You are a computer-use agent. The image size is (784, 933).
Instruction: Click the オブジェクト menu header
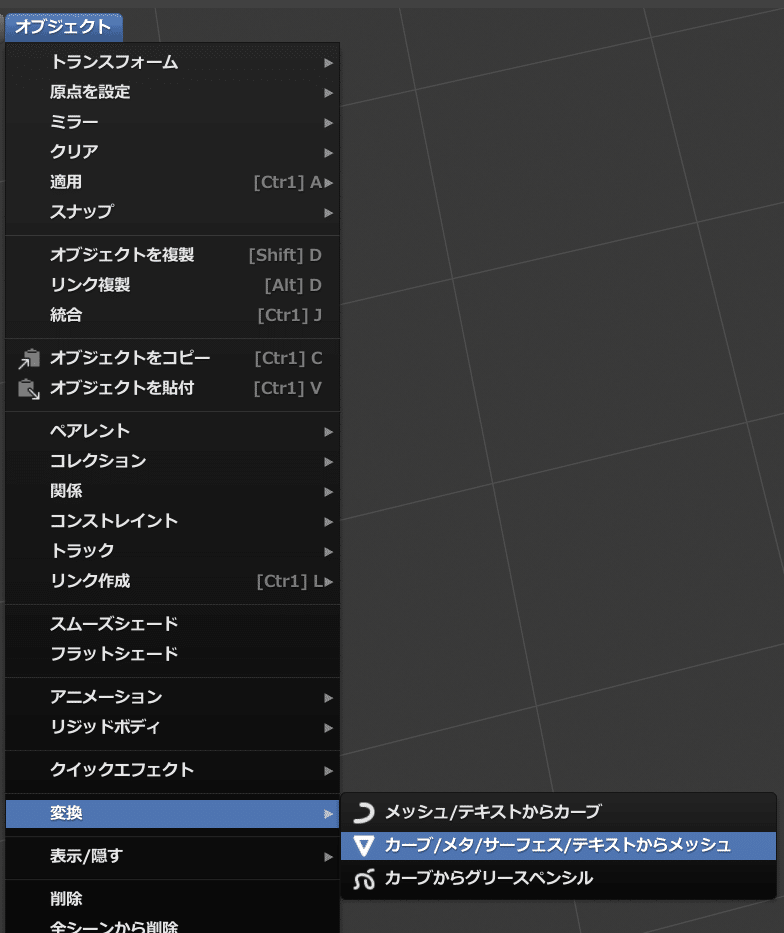64,27
